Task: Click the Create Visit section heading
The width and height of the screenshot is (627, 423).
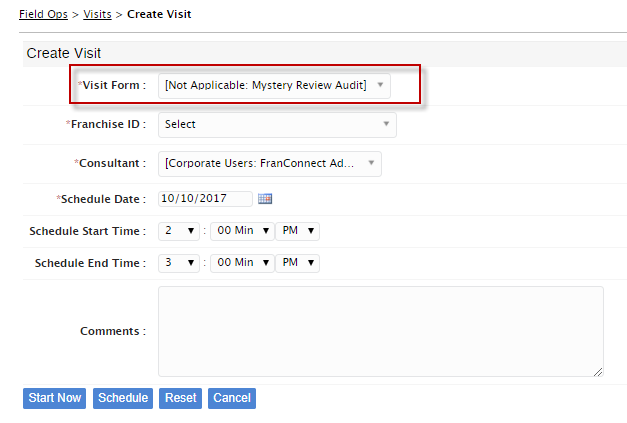Action: [64, 53]
